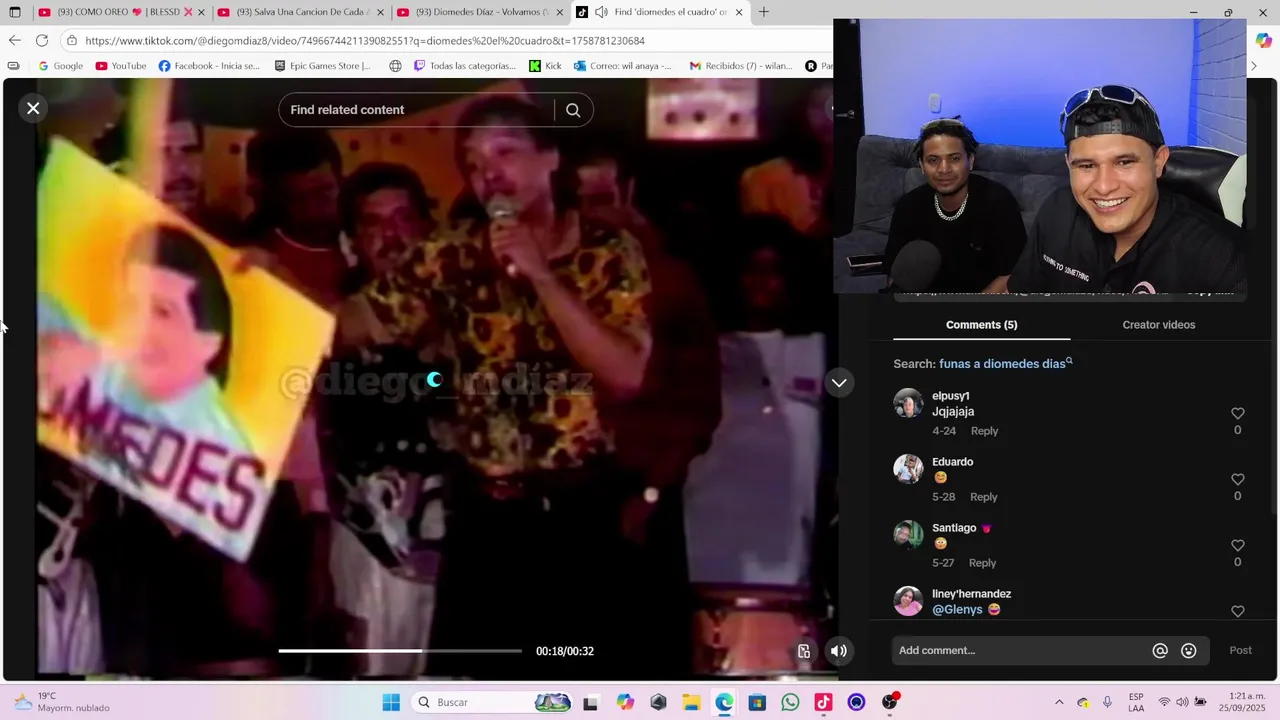Screen dimensions: 1280x720
Task: Go to next video with down chevron
Action: [x=839, y=383]
